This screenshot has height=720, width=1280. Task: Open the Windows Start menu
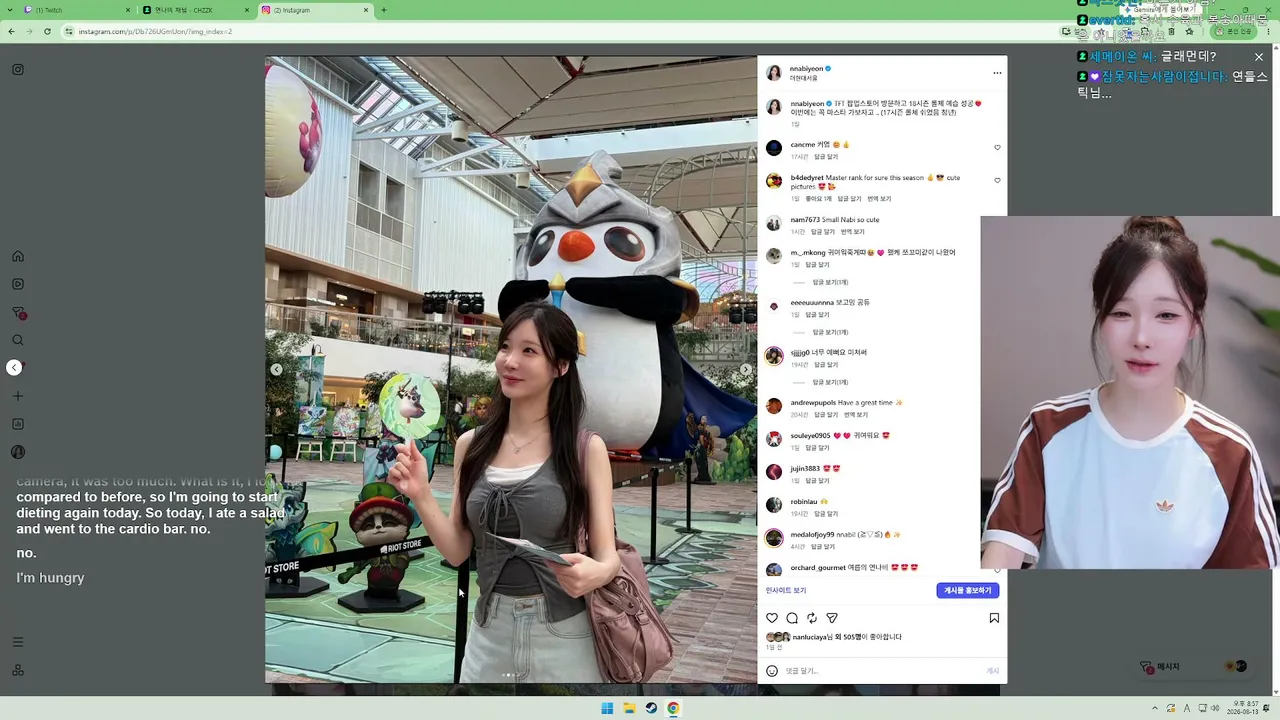607,708
